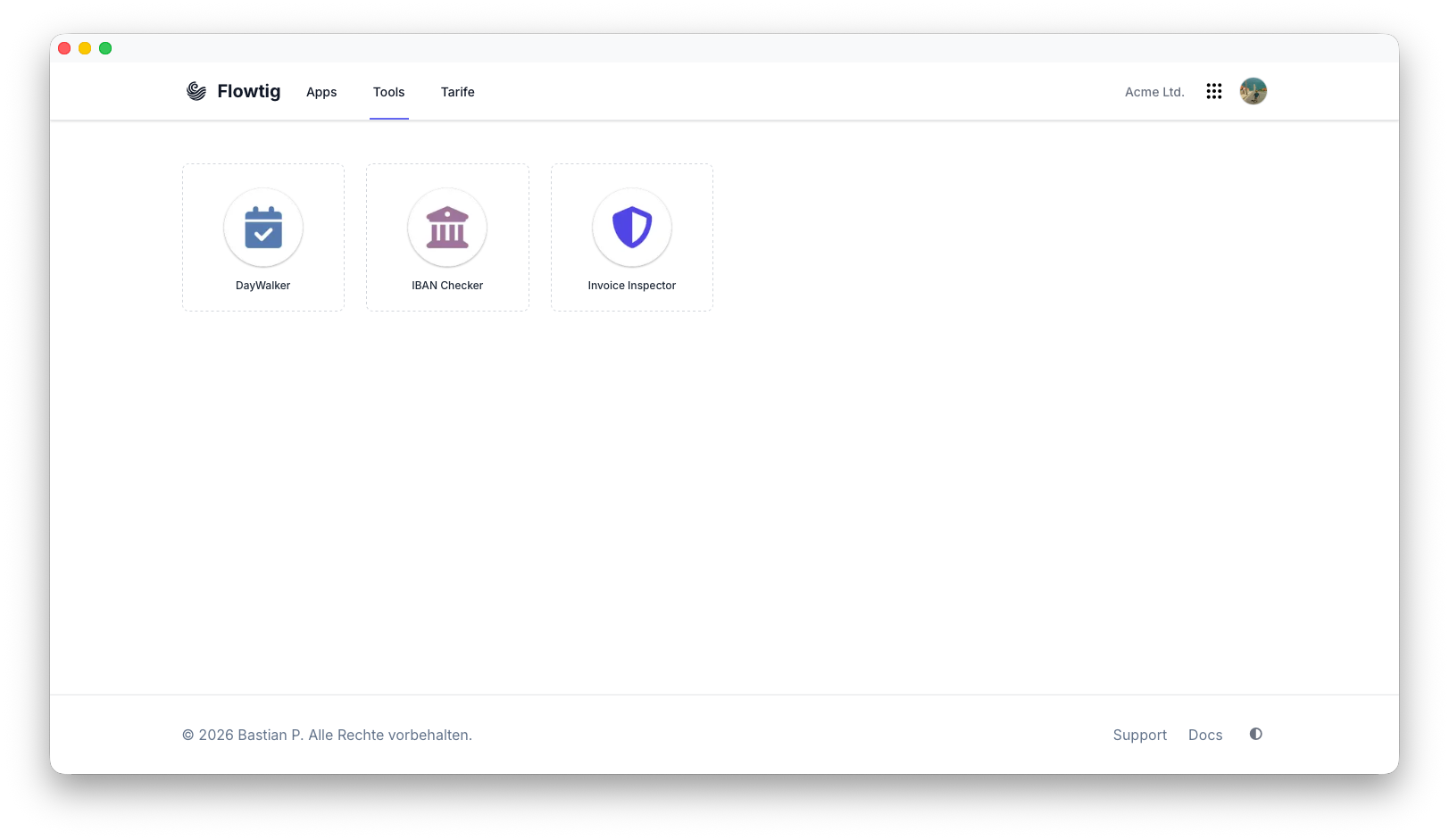Click the green macOS fullscreen window button
The image size is (1449, 840).
(105, 48)
